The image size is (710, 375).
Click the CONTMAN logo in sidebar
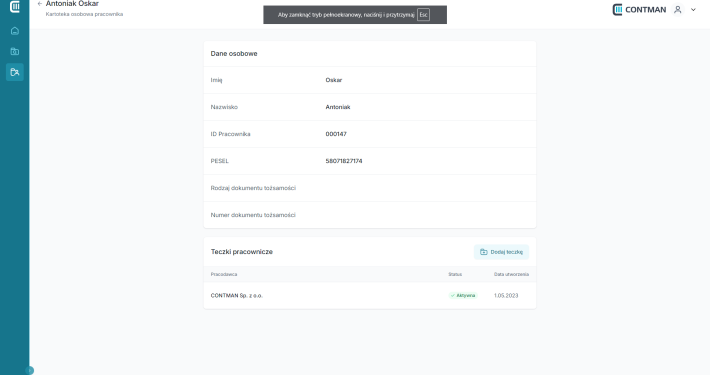[x=15, y=6]
